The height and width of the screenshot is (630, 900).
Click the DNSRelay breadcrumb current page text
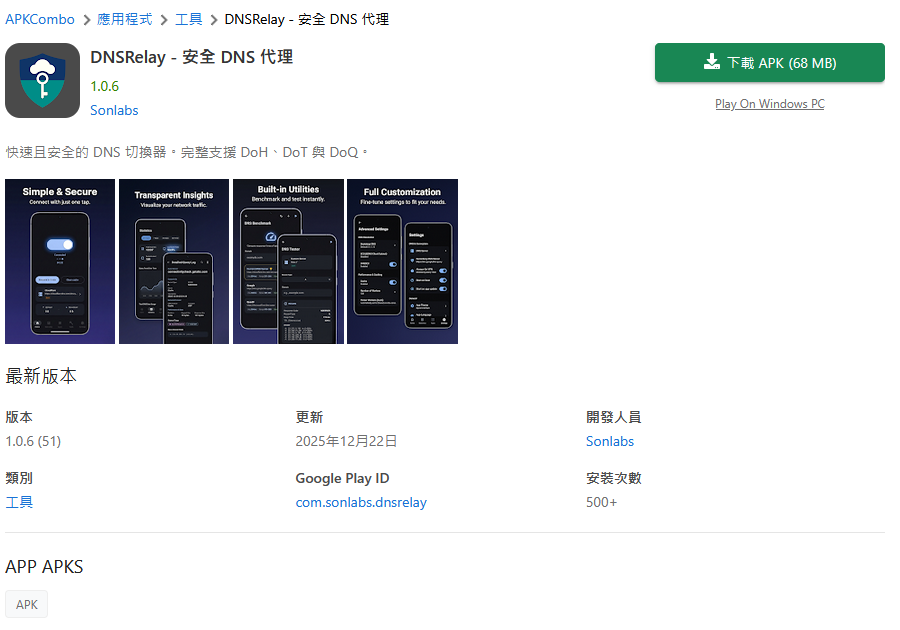pos(306,19)
